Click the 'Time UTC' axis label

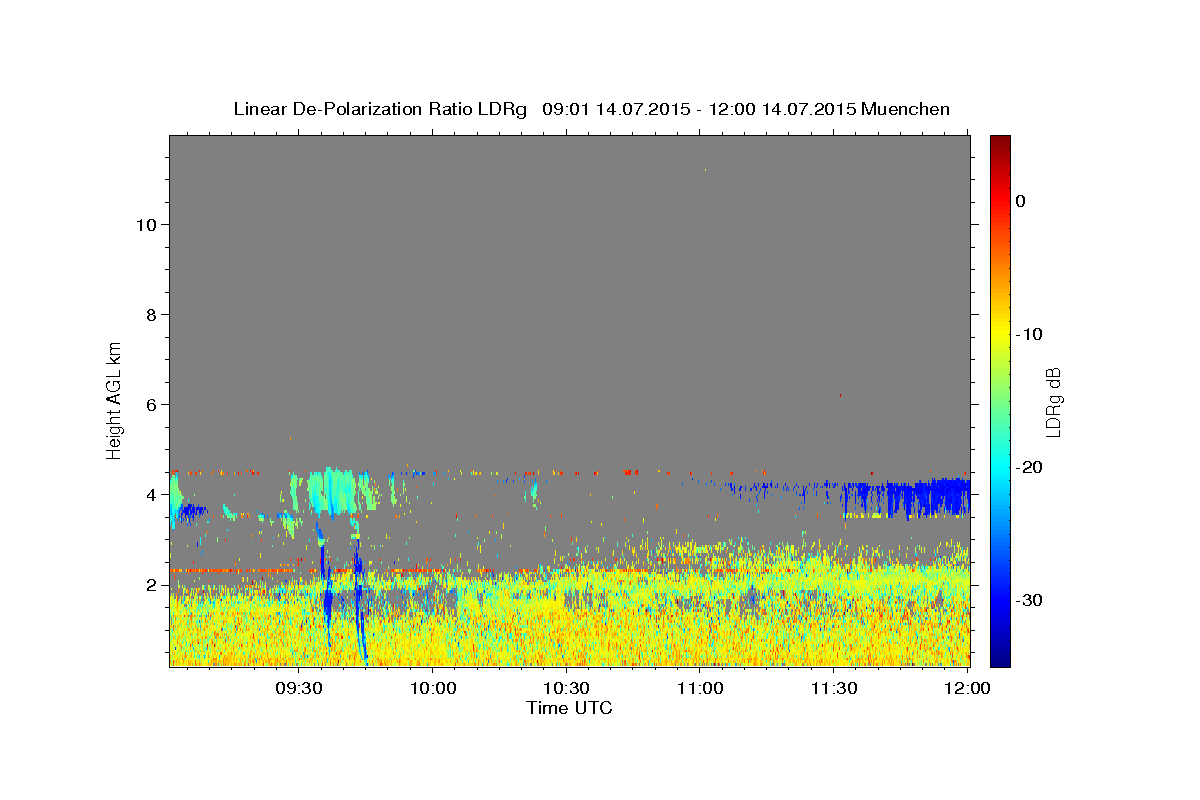click(569, 708)
